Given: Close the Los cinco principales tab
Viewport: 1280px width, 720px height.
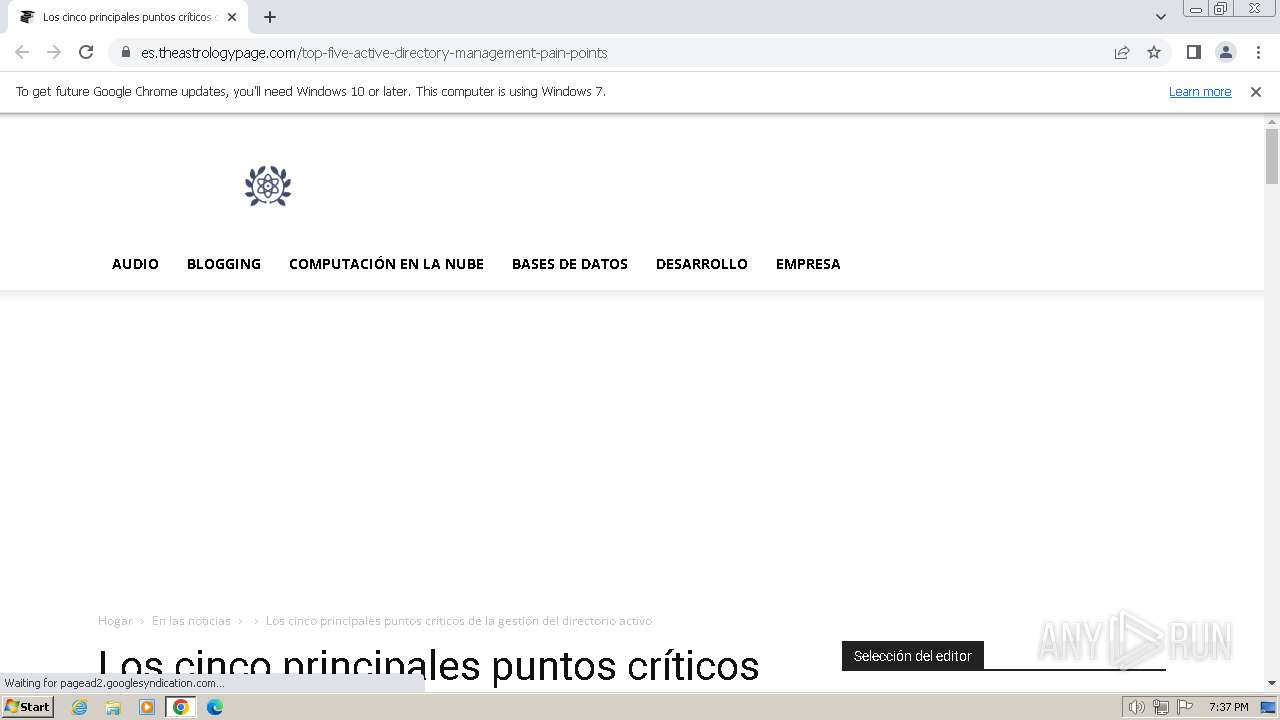Looking at the screenshot, I should 232,17.
